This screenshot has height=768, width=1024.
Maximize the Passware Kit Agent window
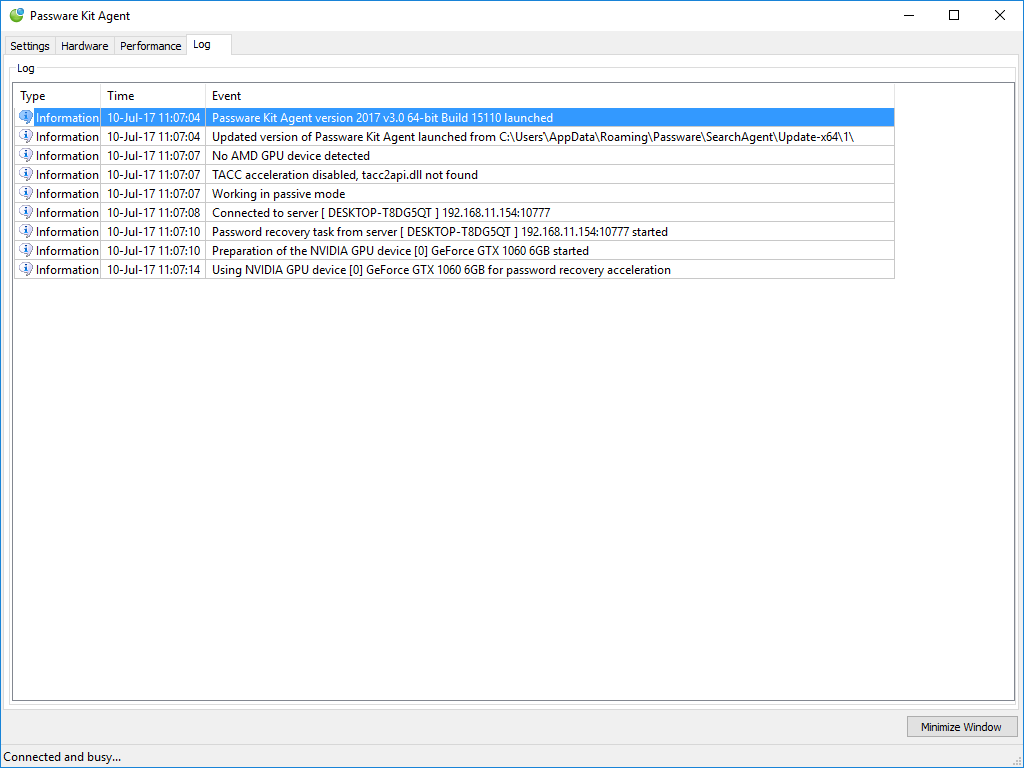tap(953, 15)
